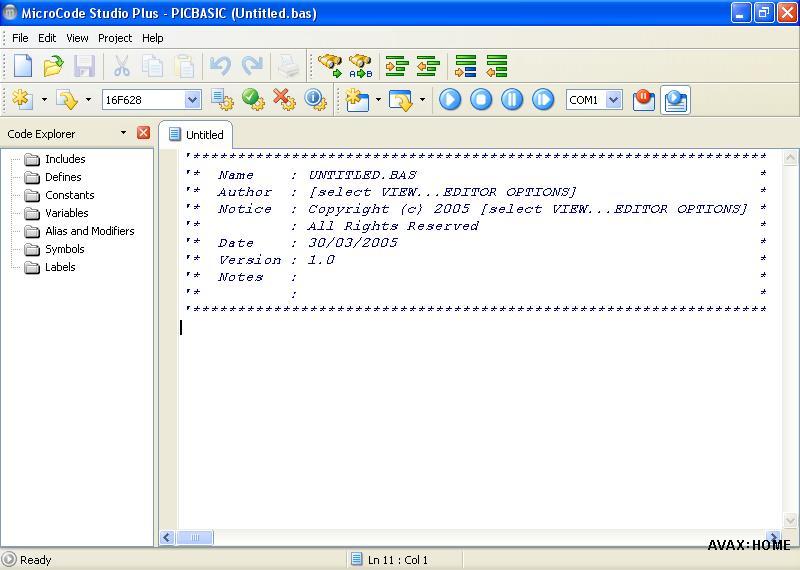800x570 pixels.
Task: Step through code with the Step button
Action: (x=543, y=99)
